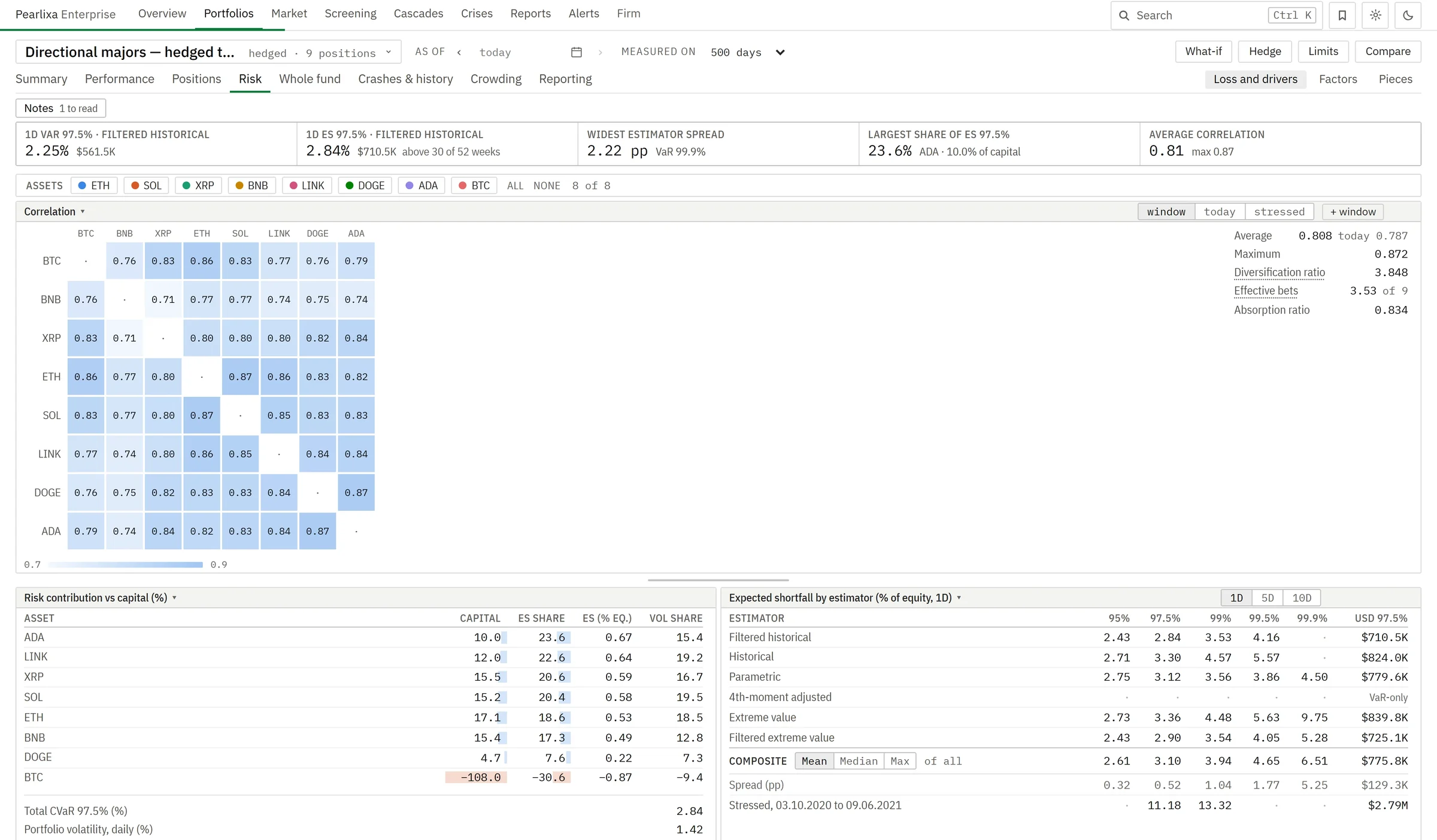The image size is (1437, 840).
Task: Switch shortfall horizon to 5D
Action: pos(1268,598)
